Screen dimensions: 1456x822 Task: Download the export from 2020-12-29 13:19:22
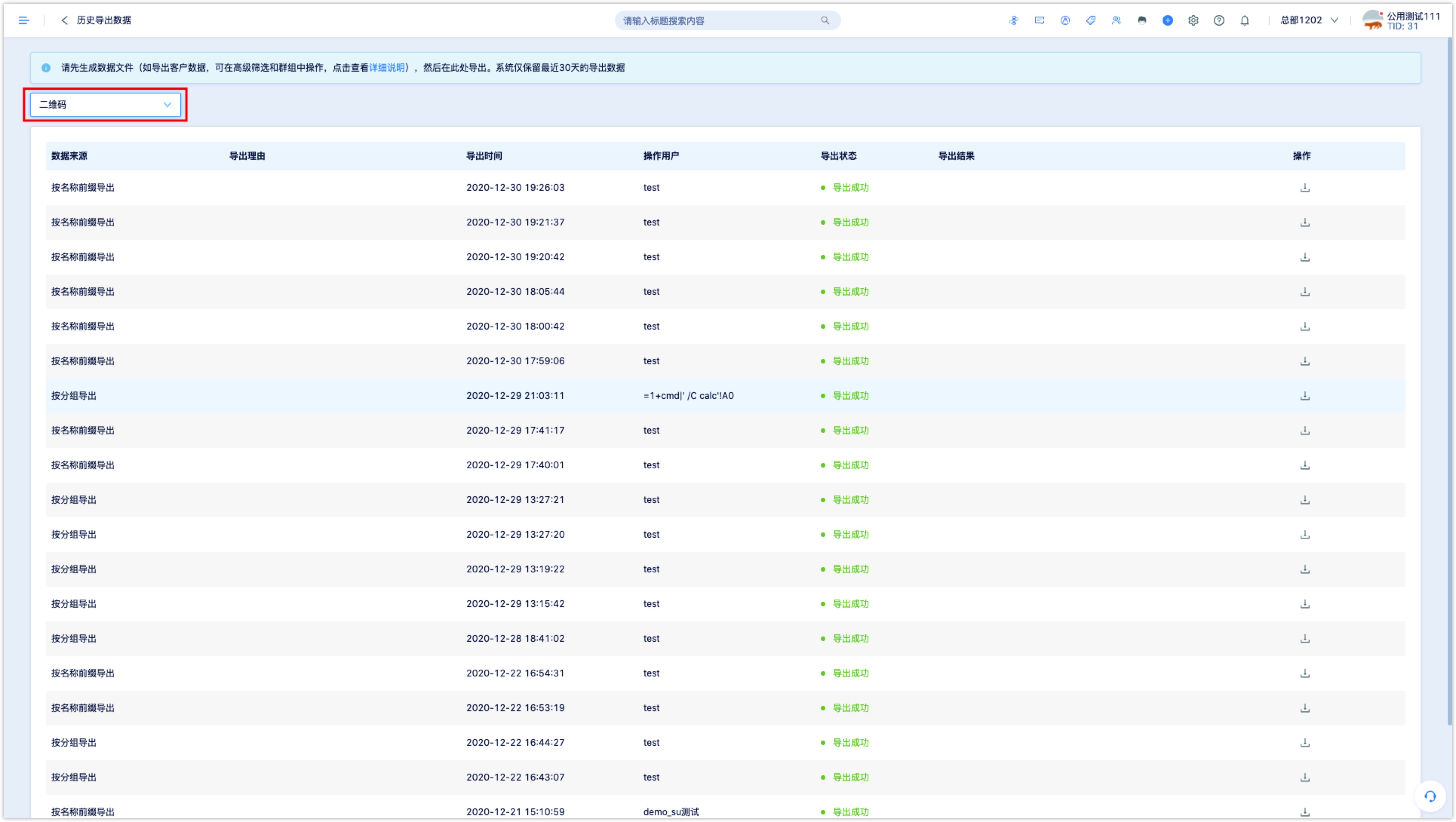click(x=1304, y=569)
